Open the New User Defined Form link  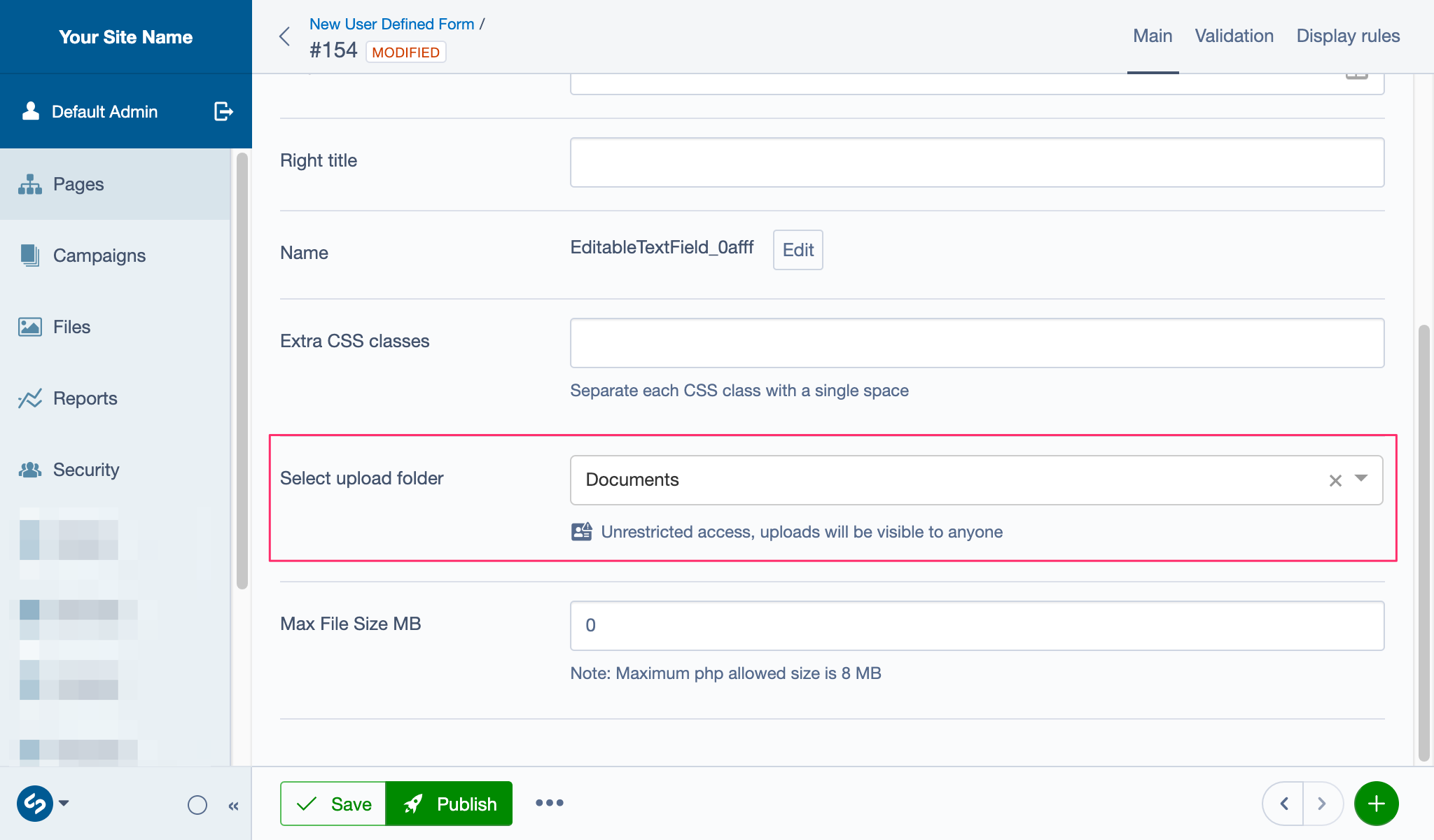point(392,23)
